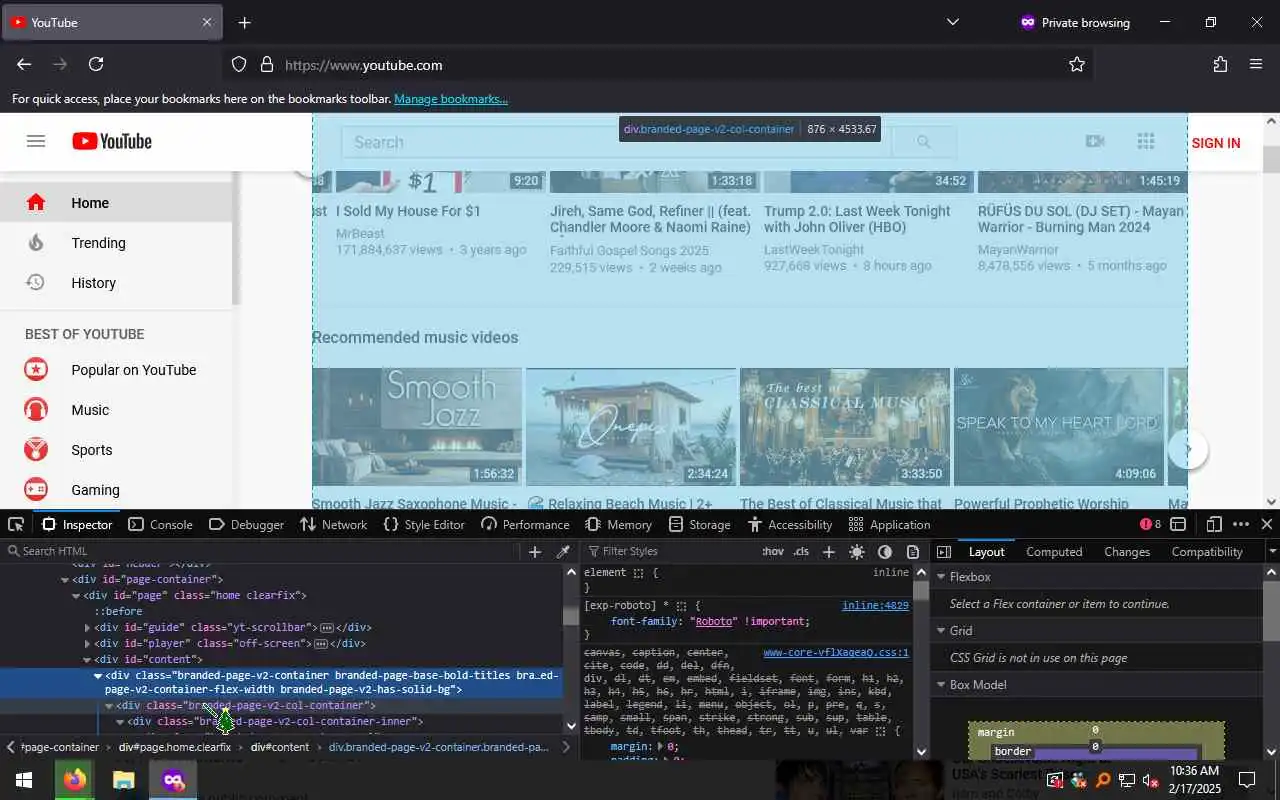Select the ::before pseudo-element node

[119, 612]
